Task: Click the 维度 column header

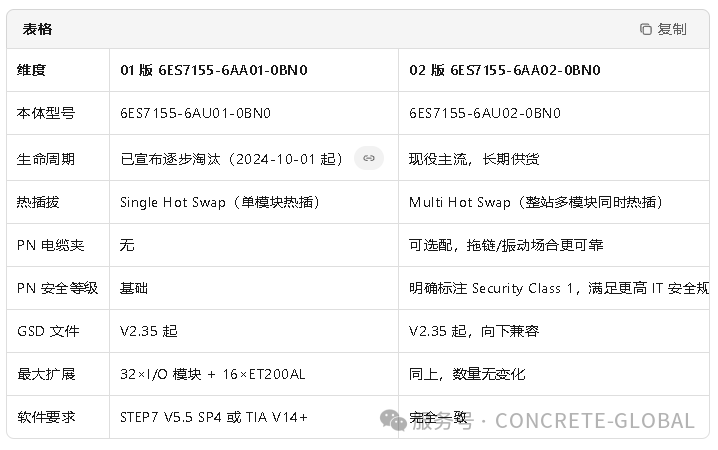Action: (x=32, y=70)
